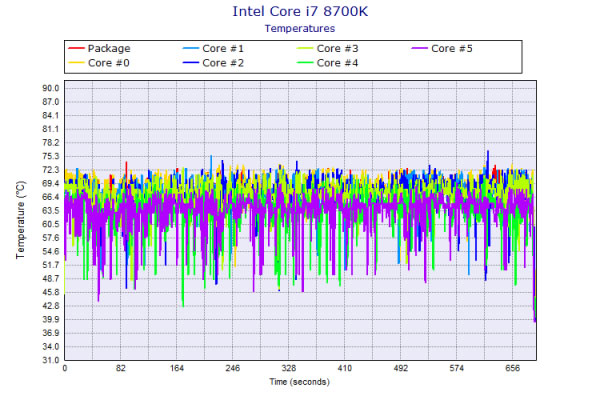Click the light blue Core #1 legend line
The image size is (600, 400).
191,48
